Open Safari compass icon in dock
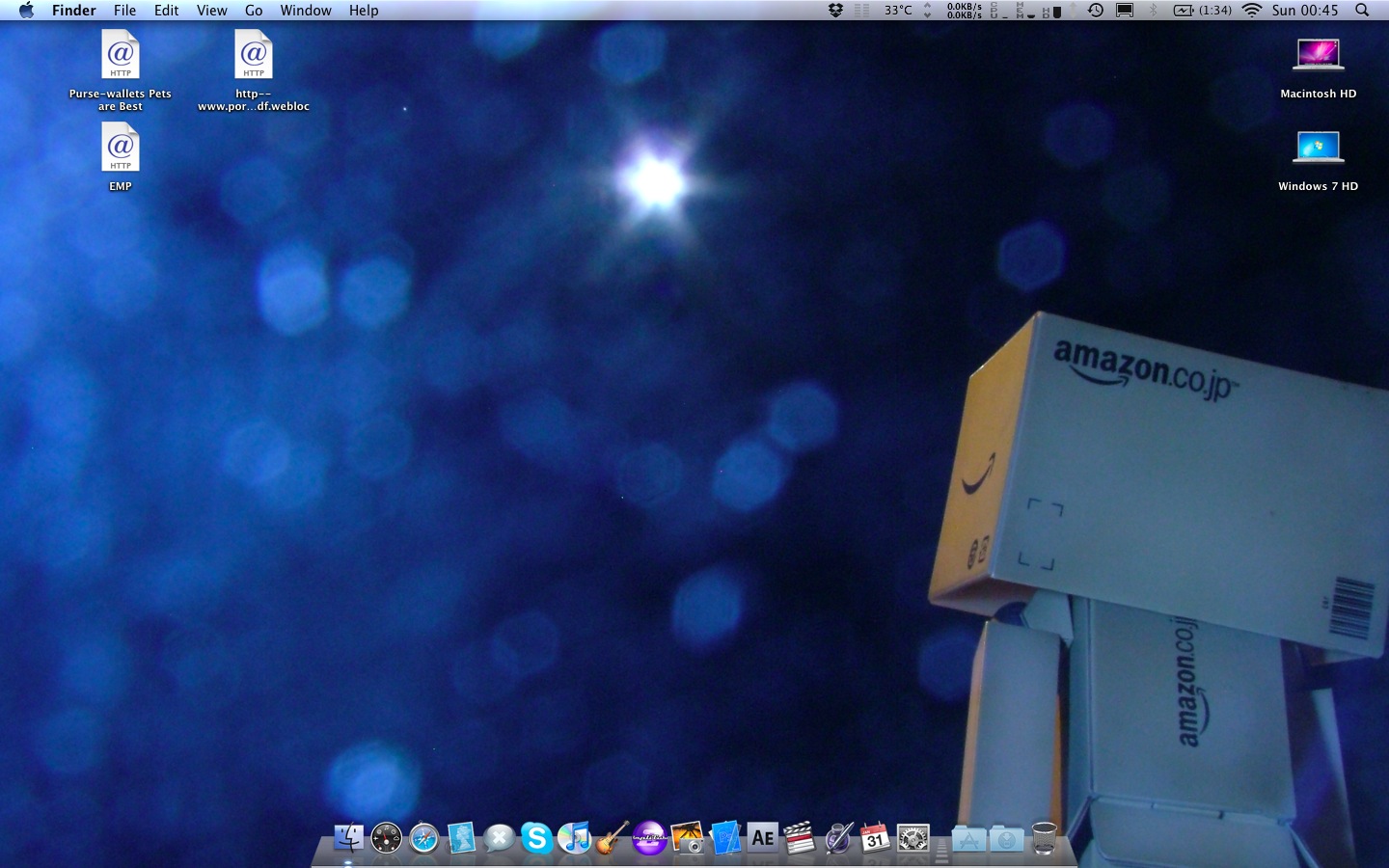The width and height of the screenshot is (1389, 868). point(423,838)
